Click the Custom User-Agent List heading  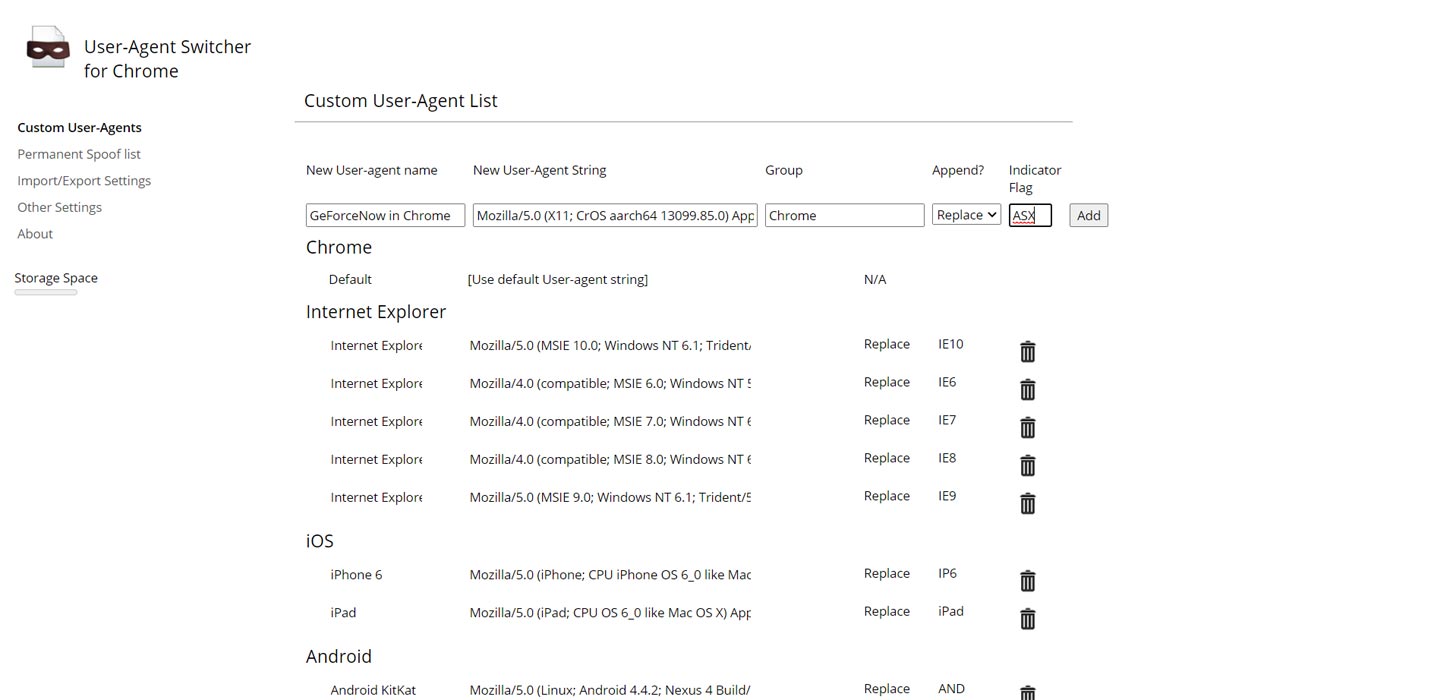(x=401, y=101)
